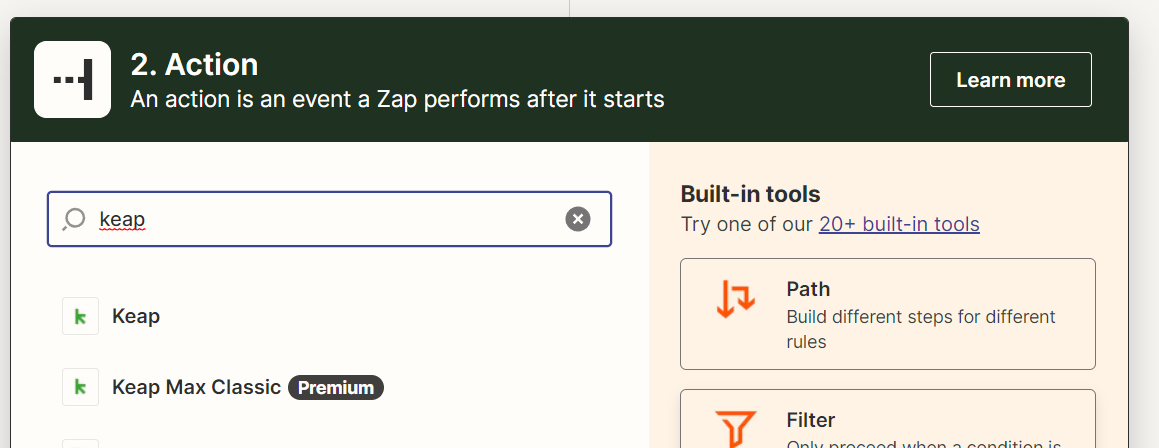Clear the keap search text
This screenshot has height=448, width=1159.
click(x=578, y=219)
